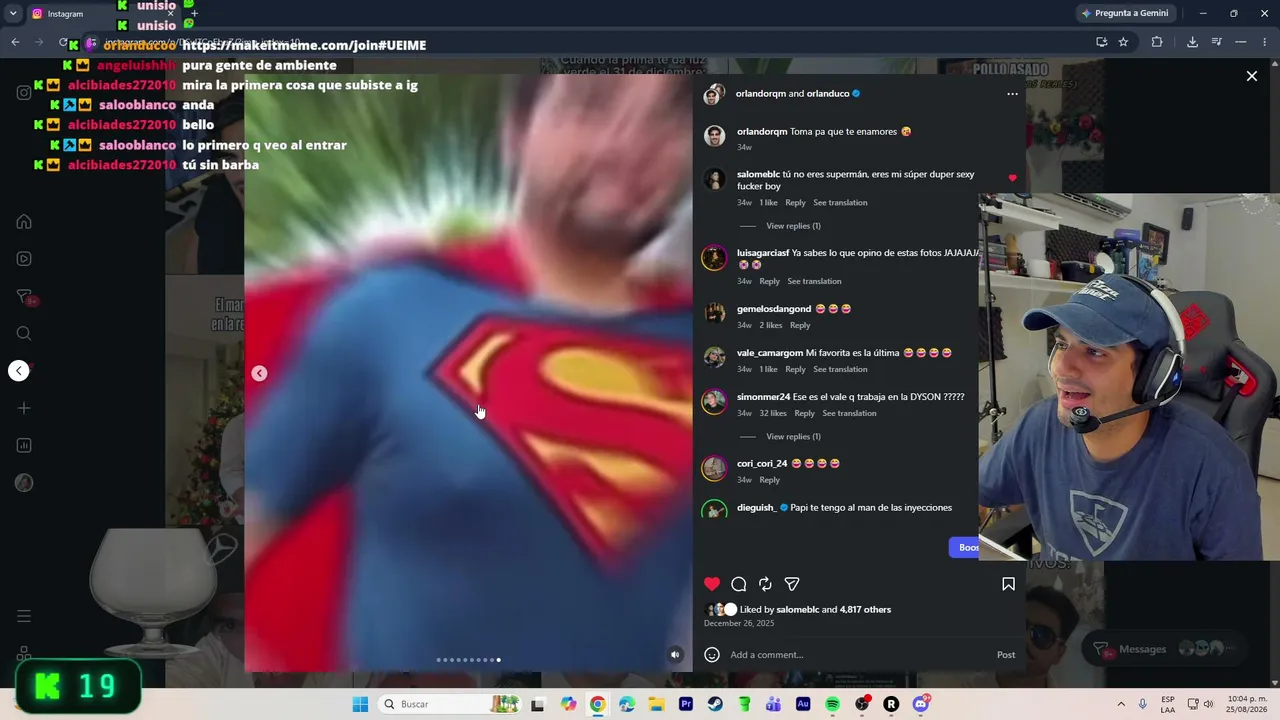Open Chrome tab search dropdown arrow
1280x720 pixels.
[x=13, y=14]
